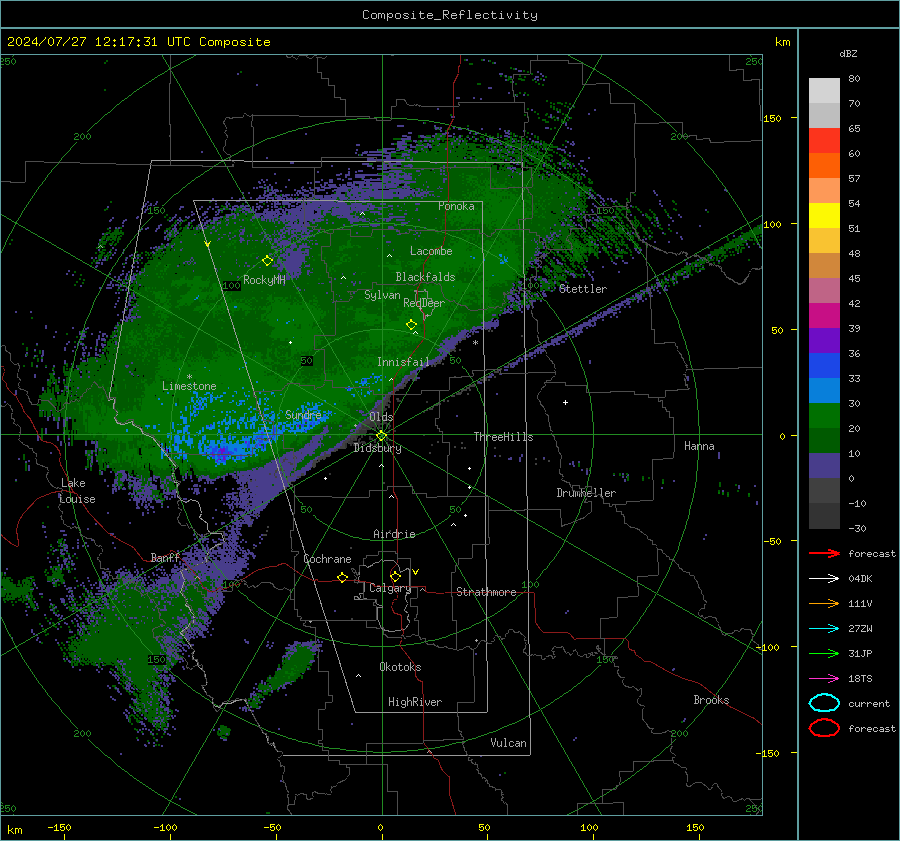Click the cyan 'current' ellipse in the legend
The image size is (900, 841).
[x=824, y=703]
